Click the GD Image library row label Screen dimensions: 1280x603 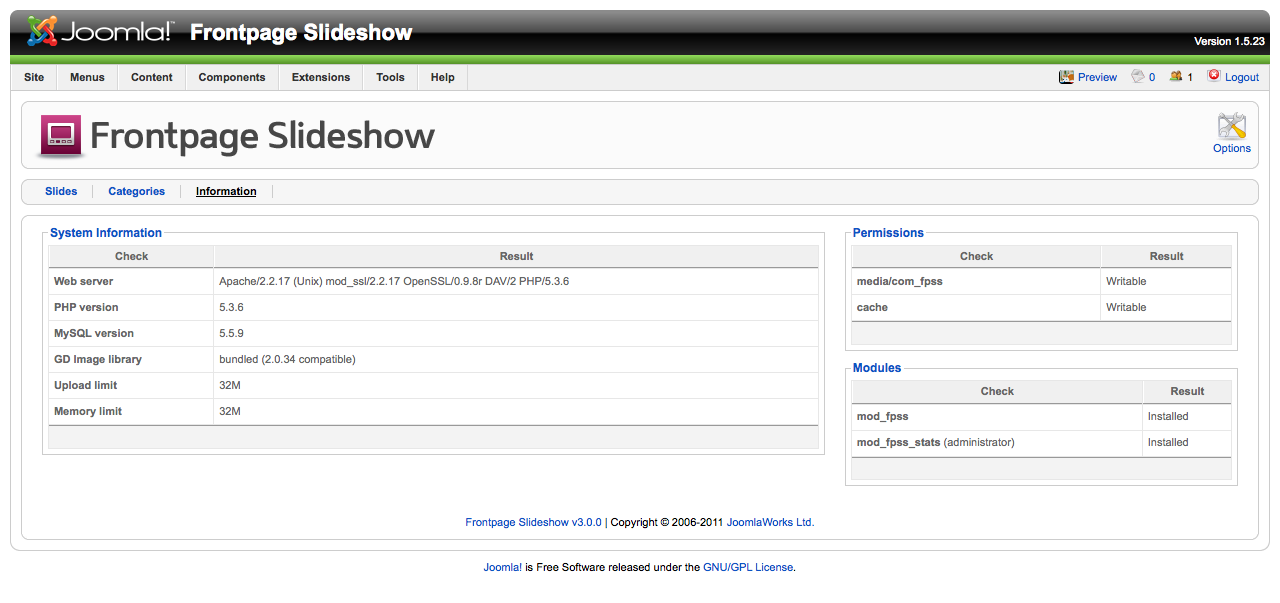[98, 359]
